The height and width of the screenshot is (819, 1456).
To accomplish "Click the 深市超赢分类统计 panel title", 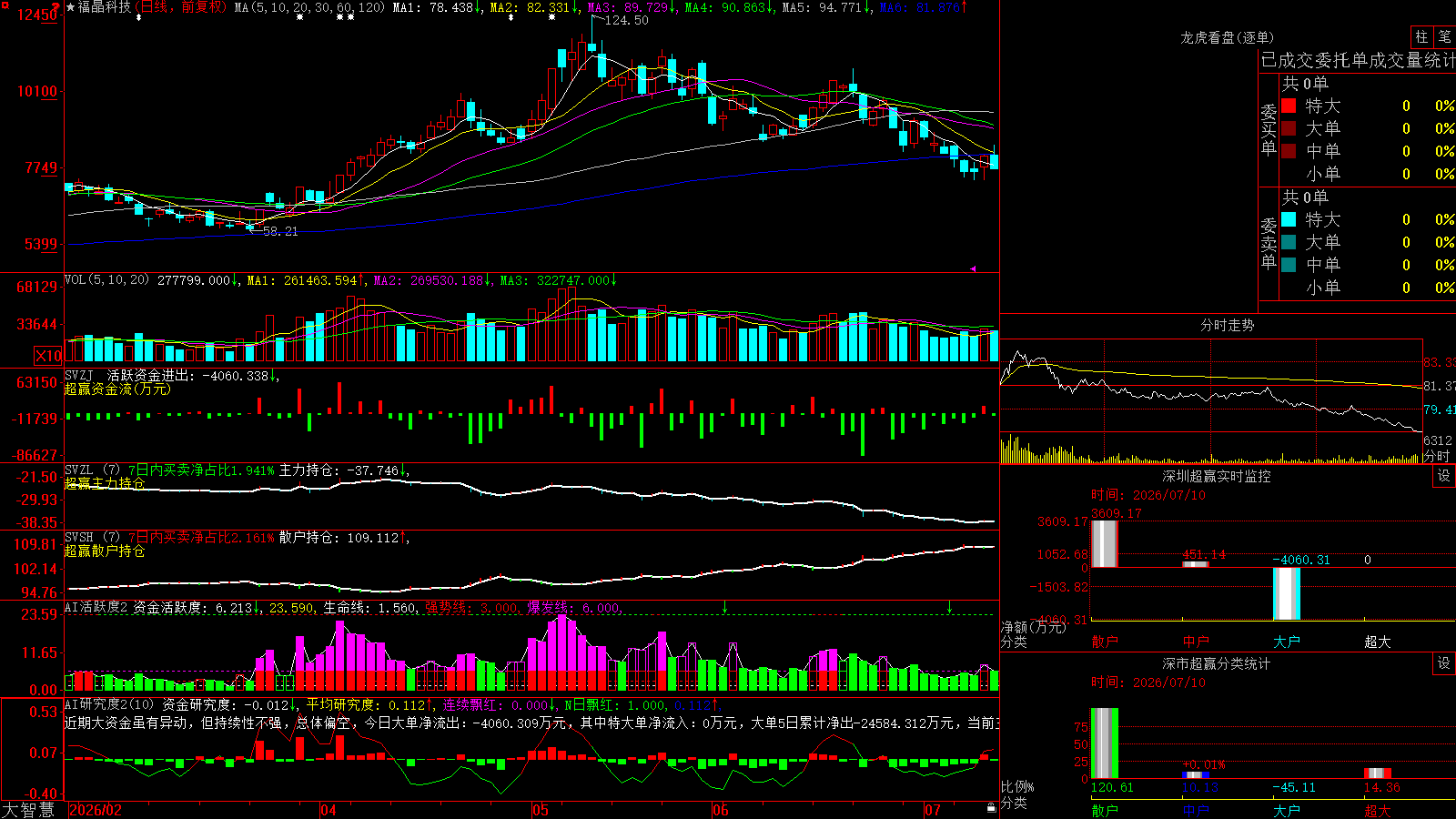I will pos(1217,663).
